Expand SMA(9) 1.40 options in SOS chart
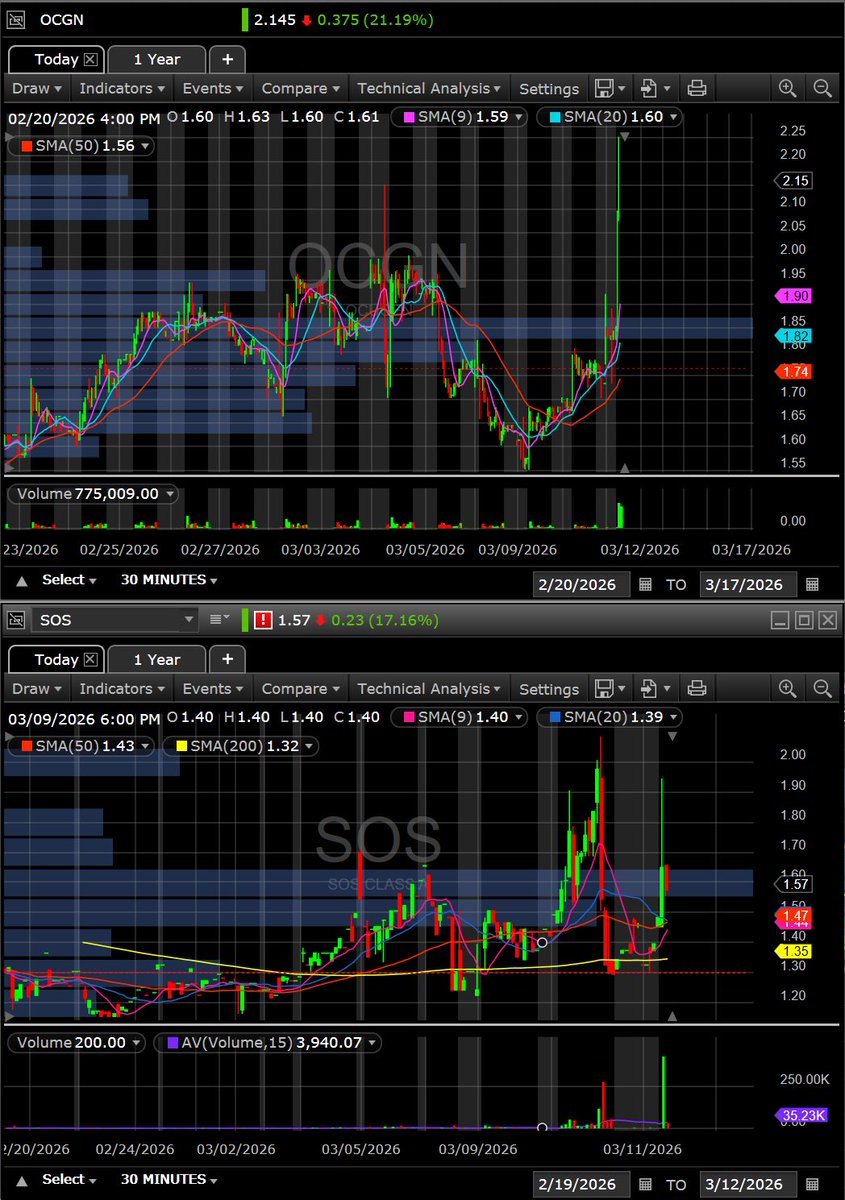845x1200 pixels. (x=517, y=717)
